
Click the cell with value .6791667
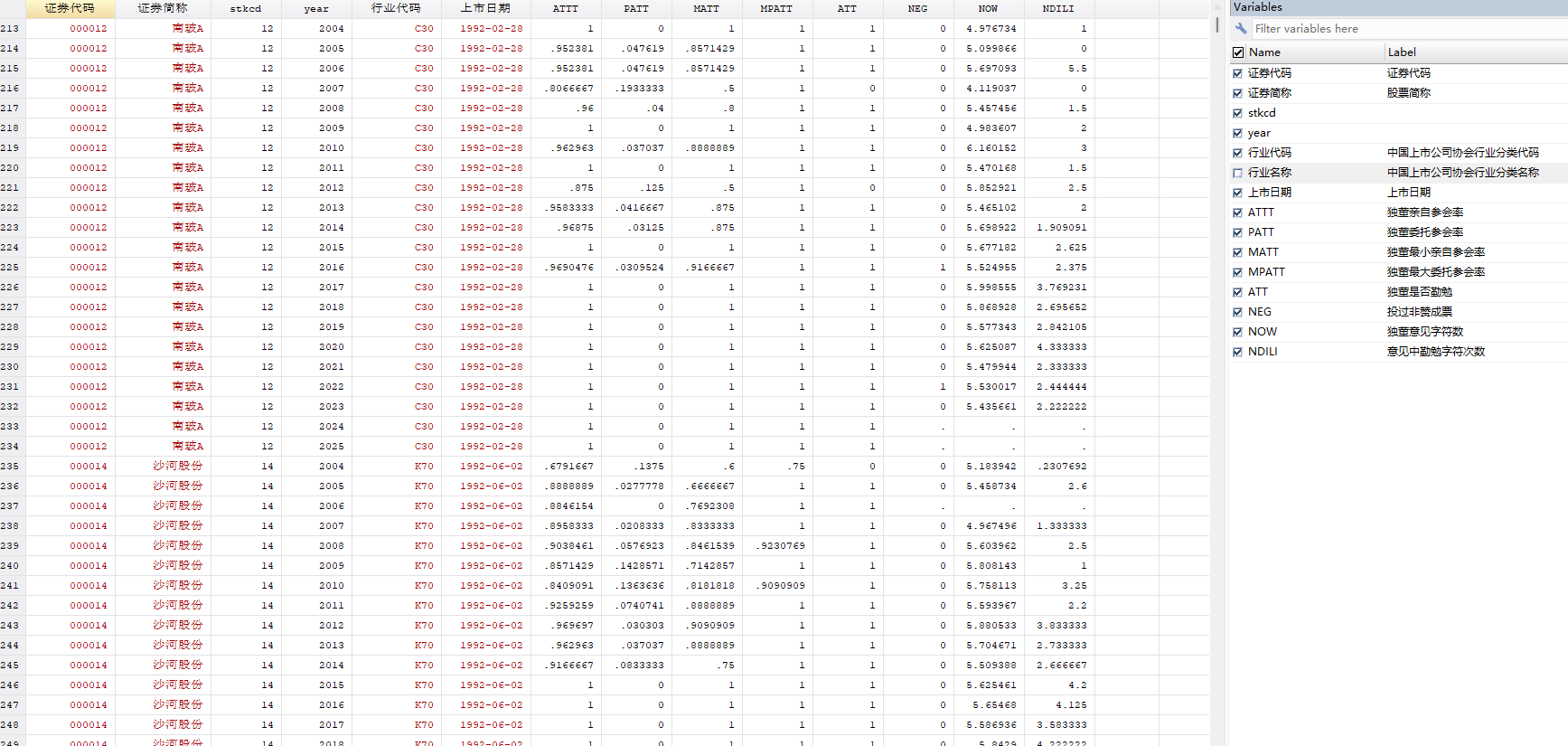(x=565, y=467)
